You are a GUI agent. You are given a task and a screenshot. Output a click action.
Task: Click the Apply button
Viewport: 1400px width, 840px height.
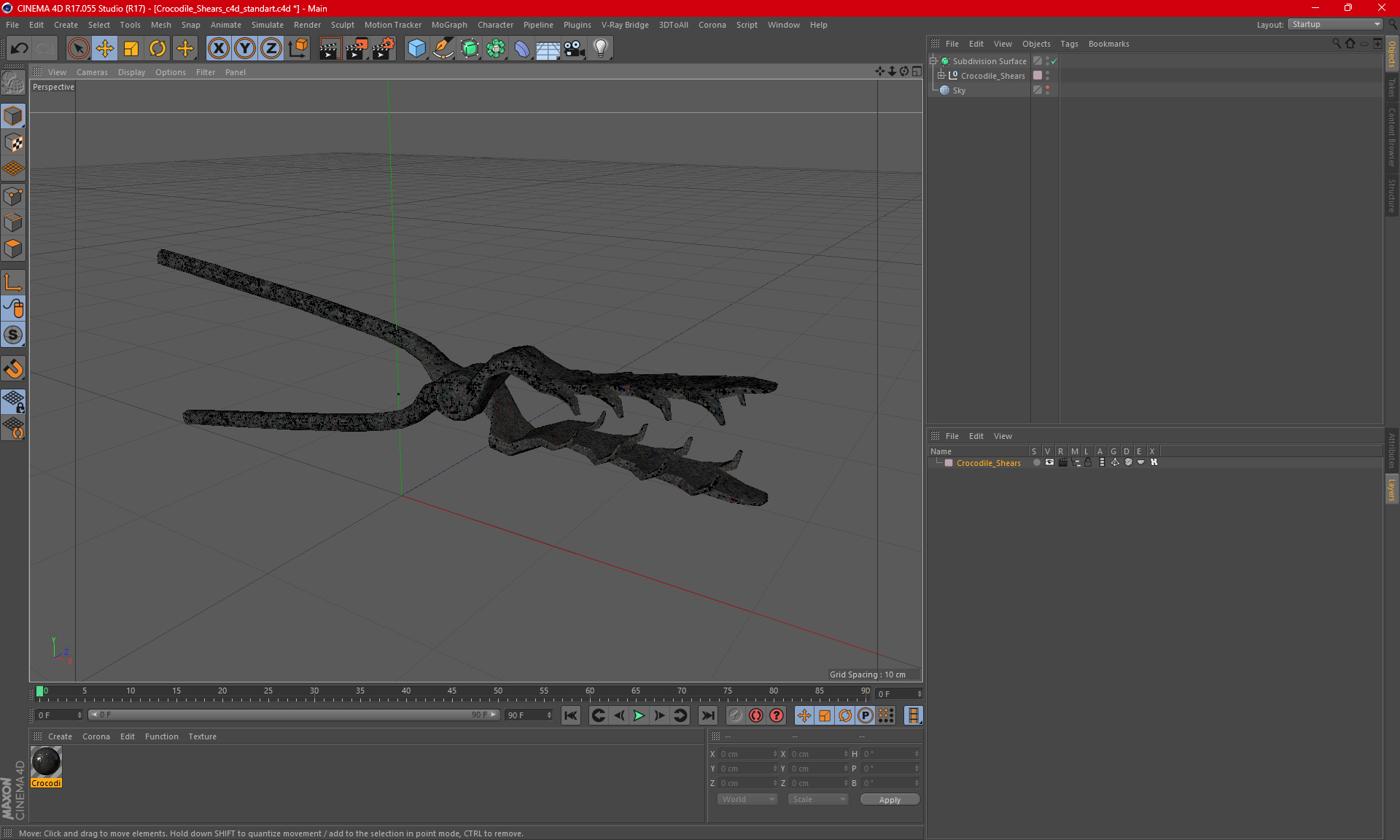click(890, 800)
